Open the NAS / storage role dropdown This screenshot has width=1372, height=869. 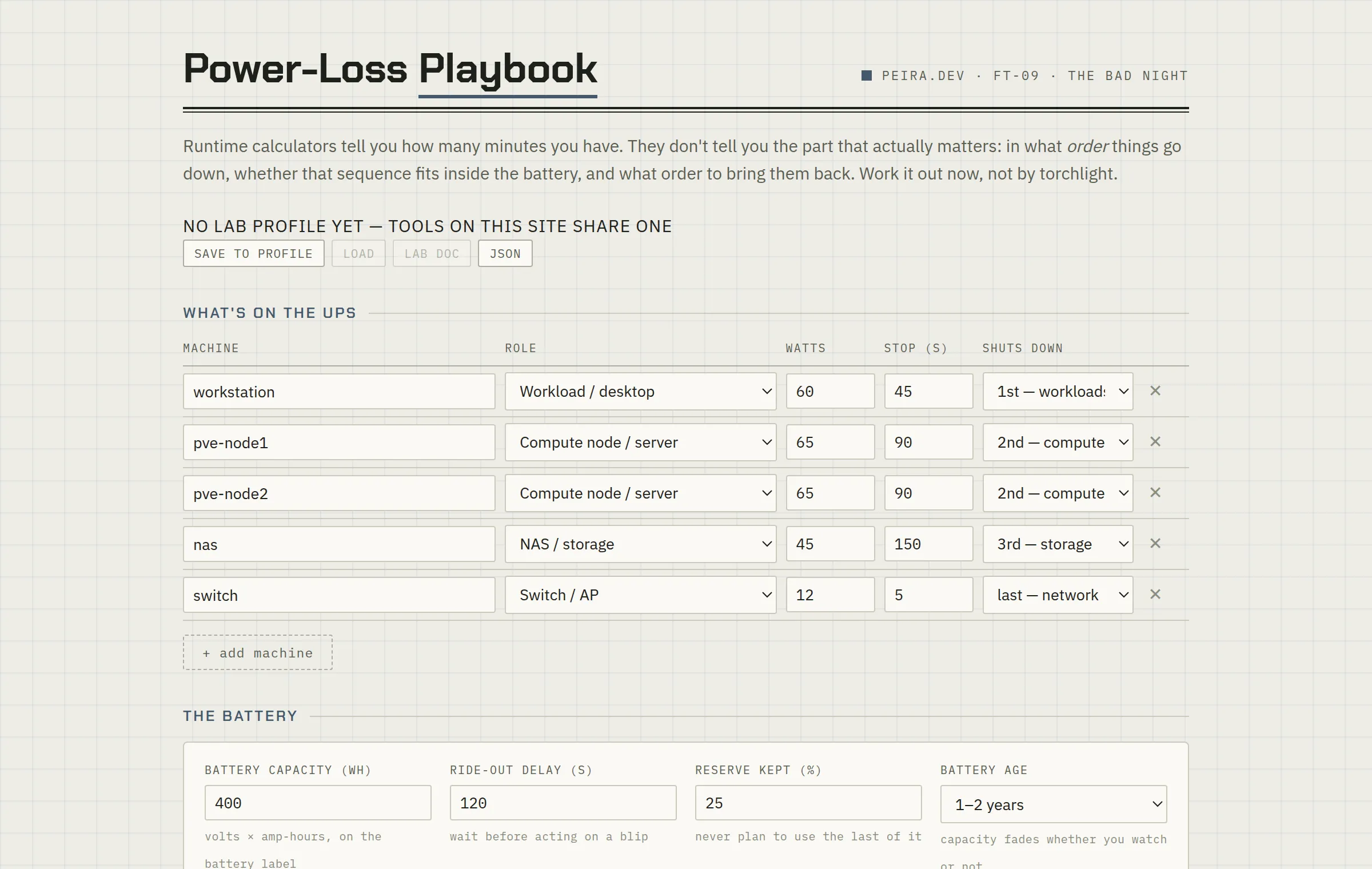(640, 544)
